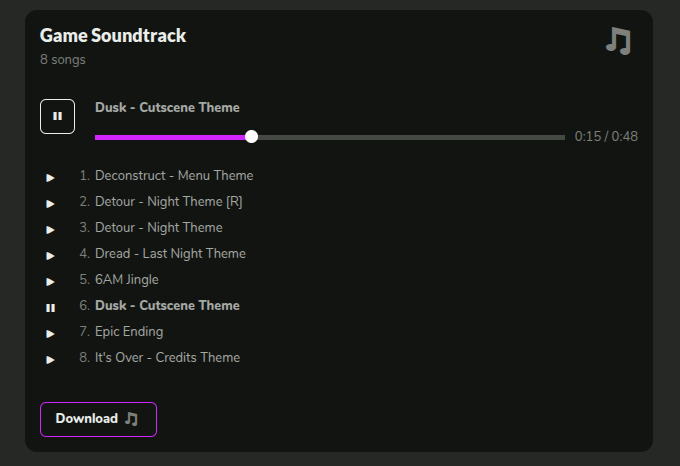This screenshot has height=466, width=680.
Task: Click the 0:15 / 0:48 time display
Action: (606, 137)
